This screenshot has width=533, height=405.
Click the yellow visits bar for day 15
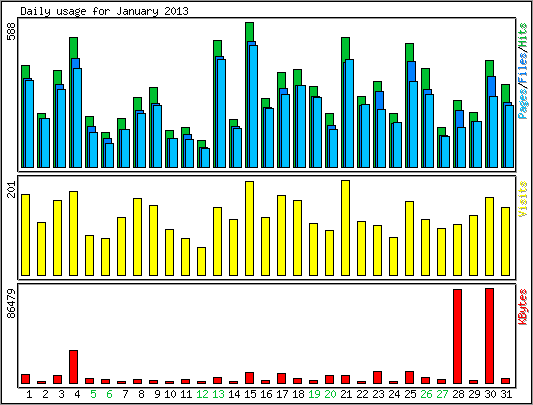click(x=250, y=229)
